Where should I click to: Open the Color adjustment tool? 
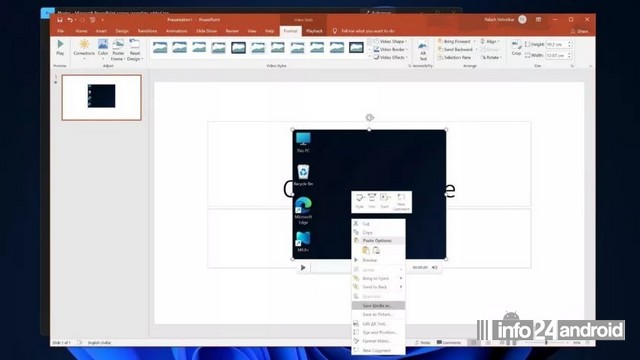(x=103, y=48)
